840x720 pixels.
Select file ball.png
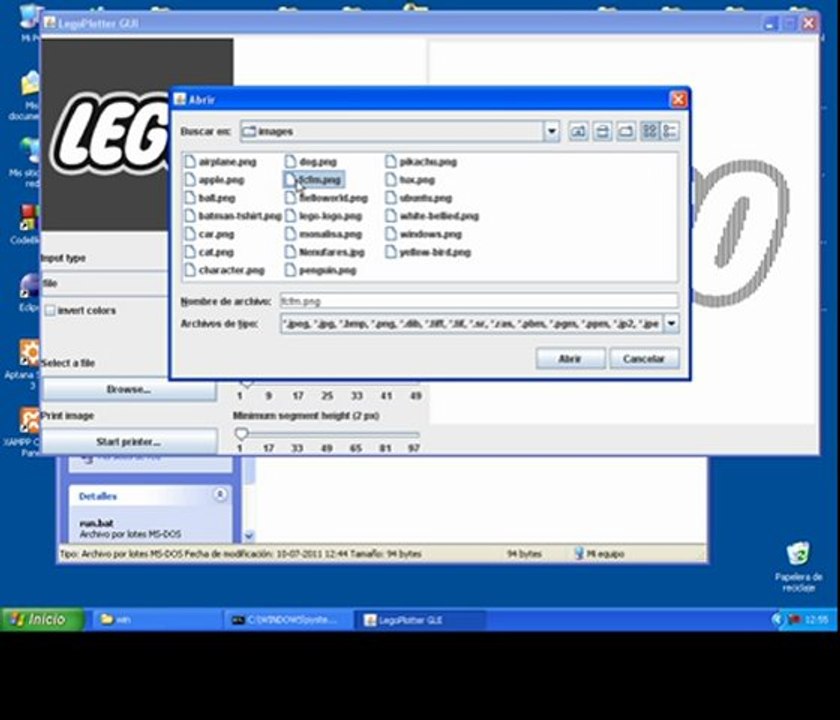(210, 198)
